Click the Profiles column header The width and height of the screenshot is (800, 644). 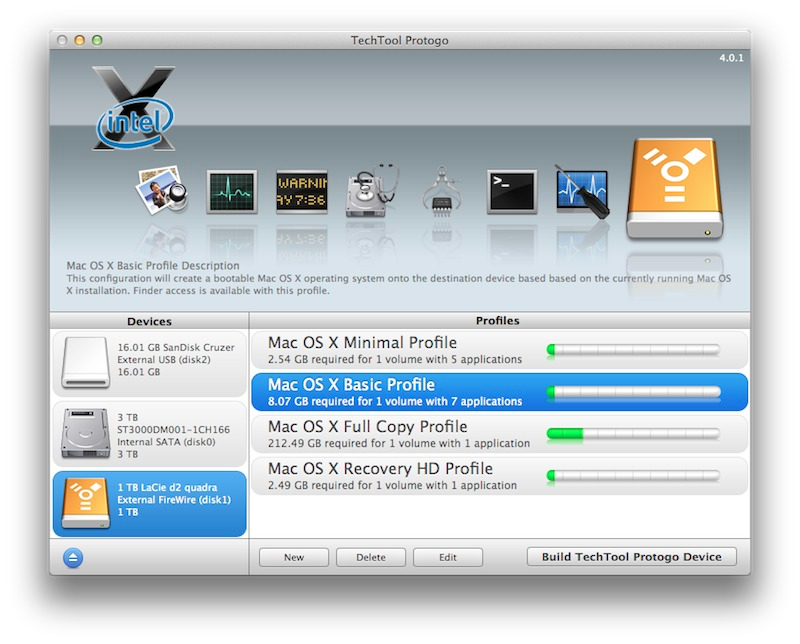(x=497, y=320)
